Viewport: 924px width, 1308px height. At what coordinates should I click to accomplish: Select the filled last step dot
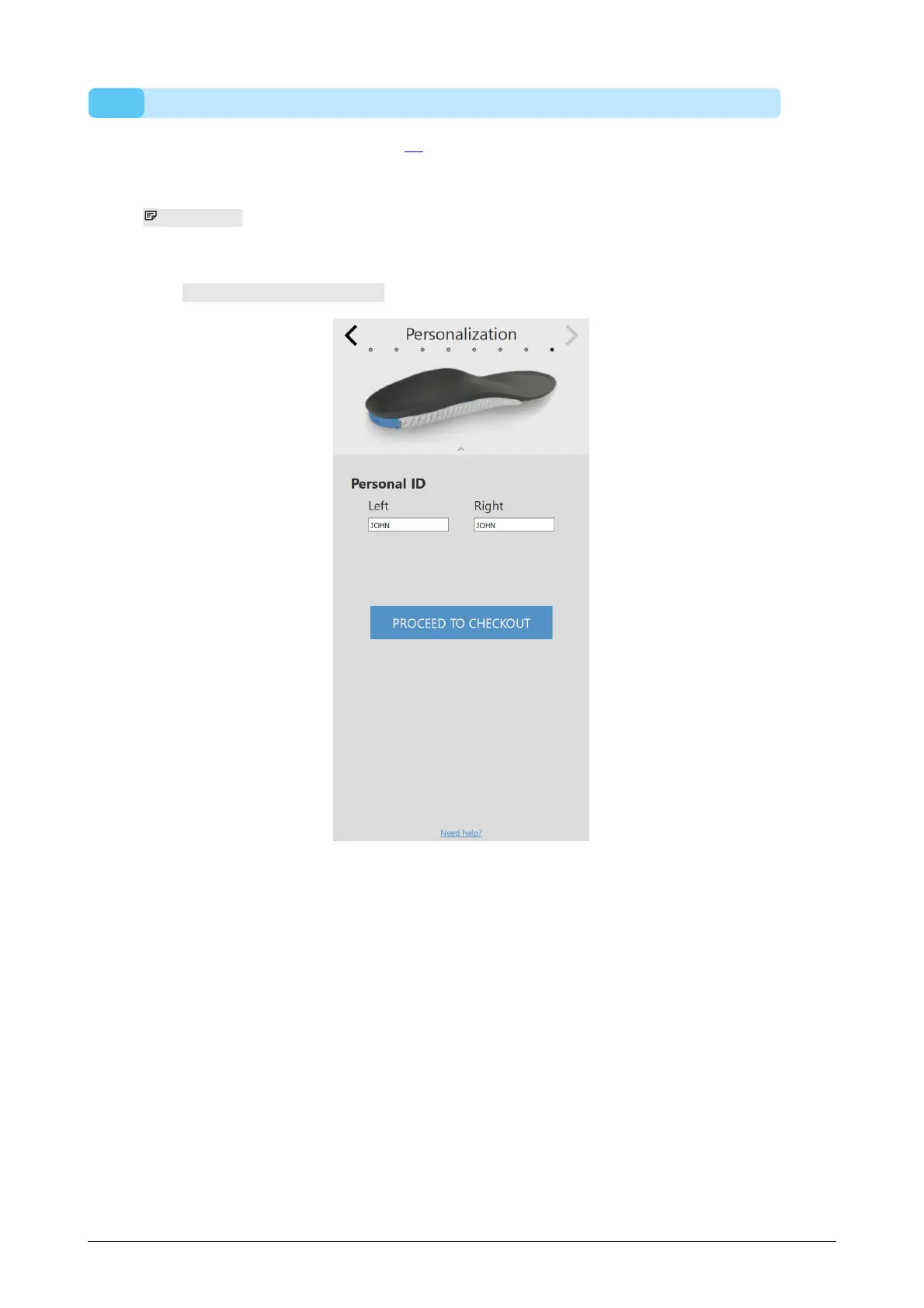(x=552, y=350)
